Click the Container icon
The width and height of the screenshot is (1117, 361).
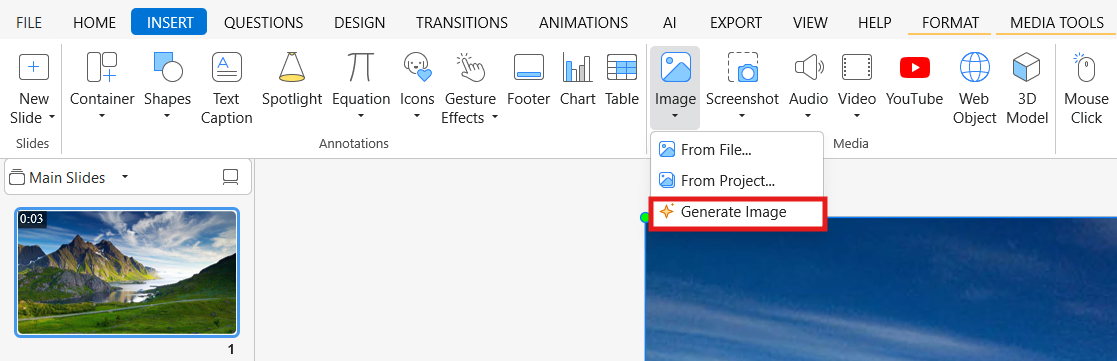[102, 68]
